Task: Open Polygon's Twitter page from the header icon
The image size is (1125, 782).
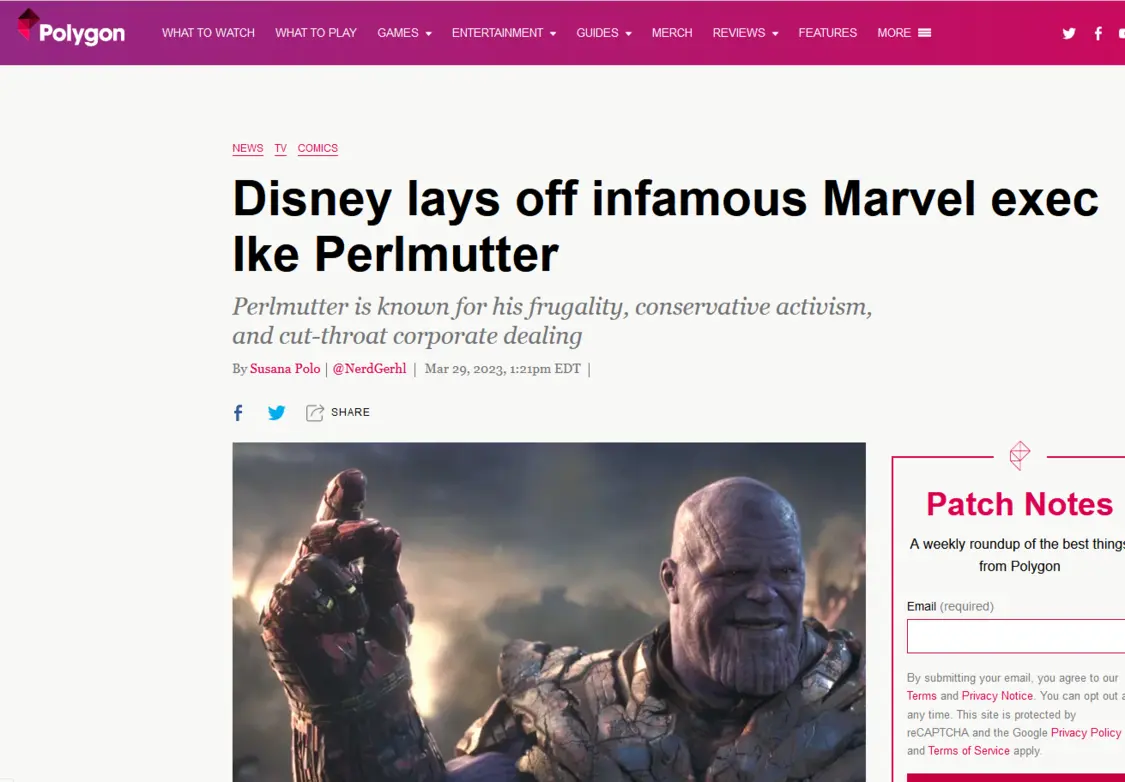Action: [1069, 33]
